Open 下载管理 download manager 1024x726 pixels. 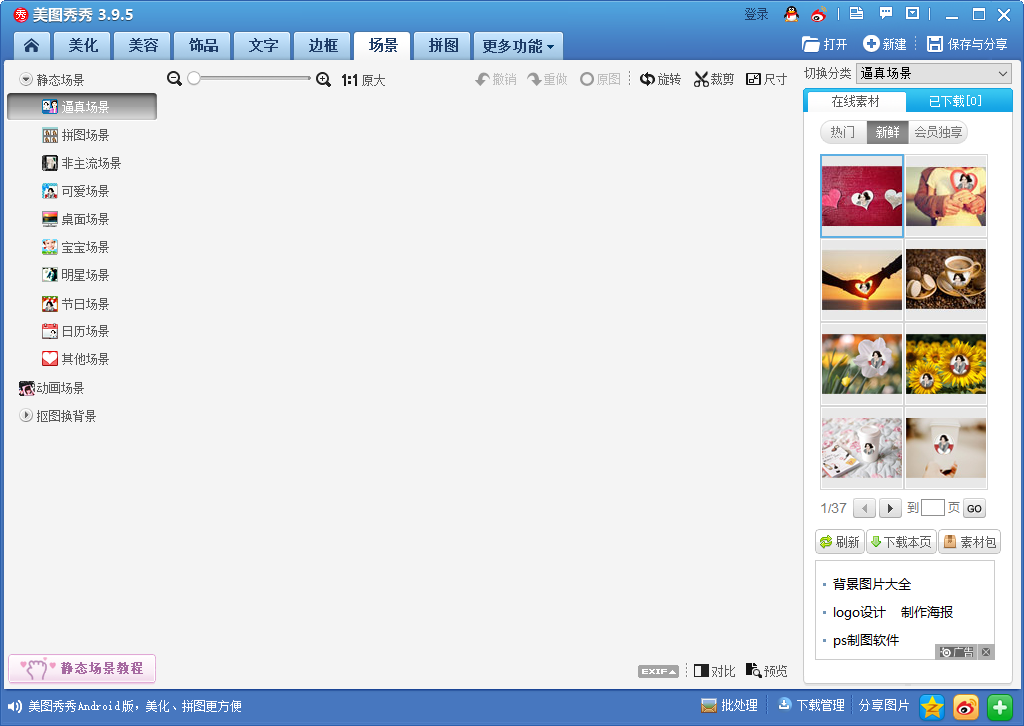[x=811, y=706]
